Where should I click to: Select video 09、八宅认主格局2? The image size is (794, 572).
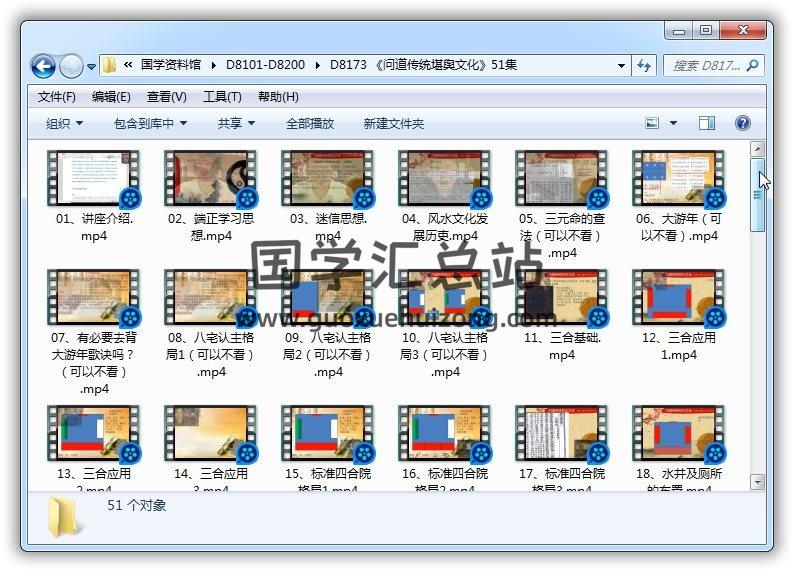328,324
